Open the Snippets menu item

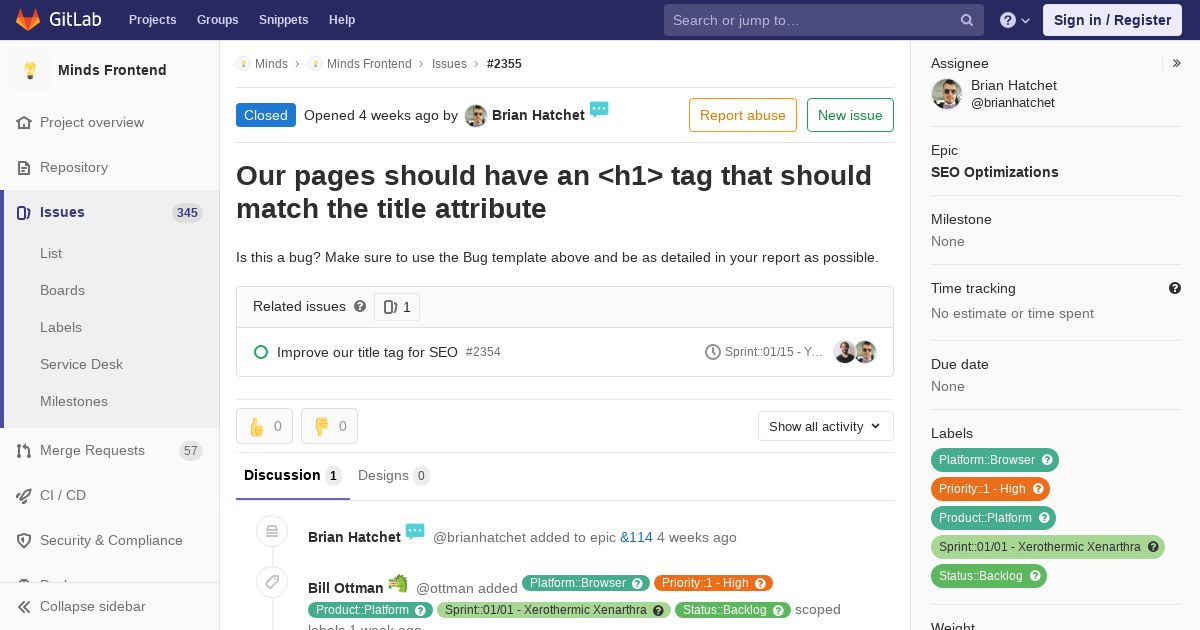[283, 20]
